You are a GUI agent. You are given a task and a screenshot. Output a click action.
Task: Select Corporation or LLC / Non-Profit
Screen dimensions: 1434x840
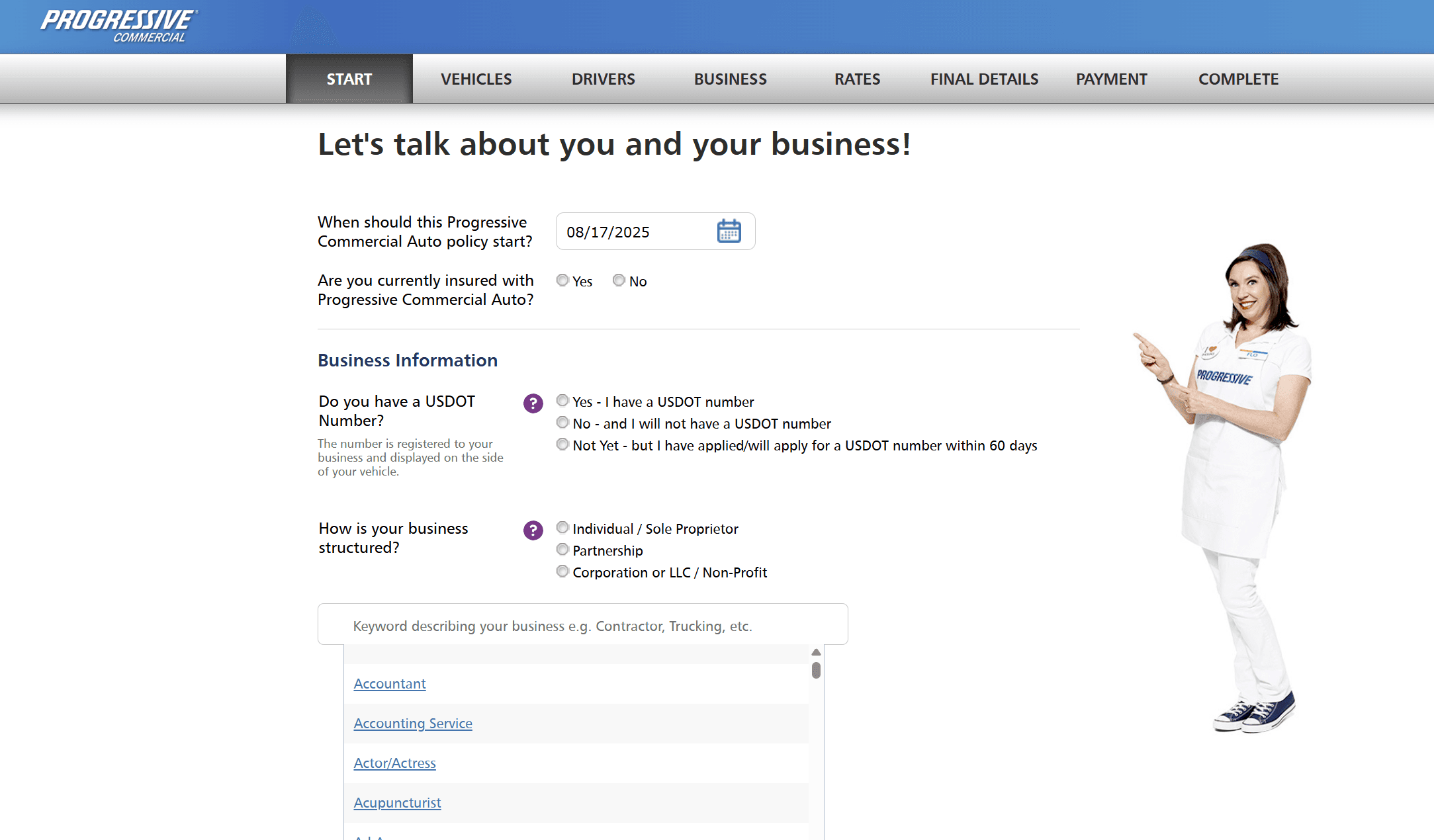click(x=562, y=571)
